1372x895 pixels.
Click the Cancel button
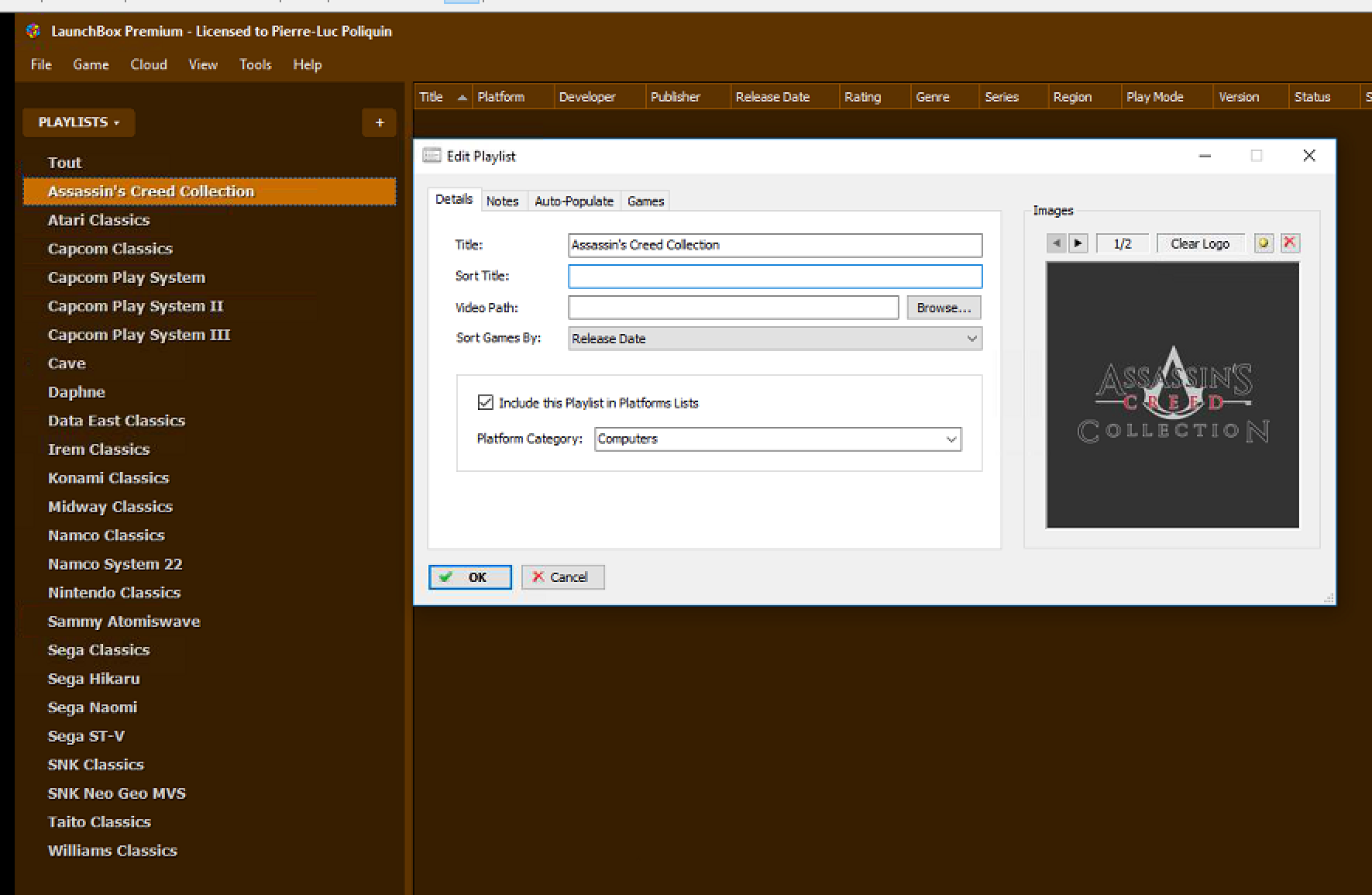tap(562, 577)
